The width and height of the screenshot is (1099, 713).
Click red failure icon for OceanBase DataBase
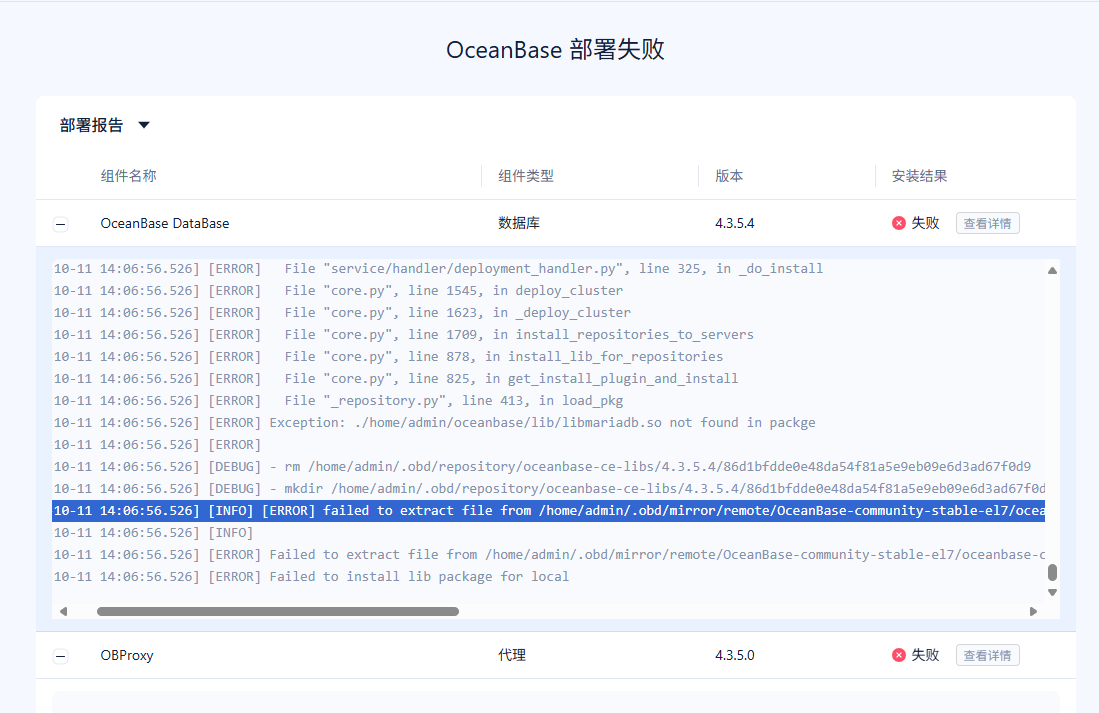click(x=898, y=223)
